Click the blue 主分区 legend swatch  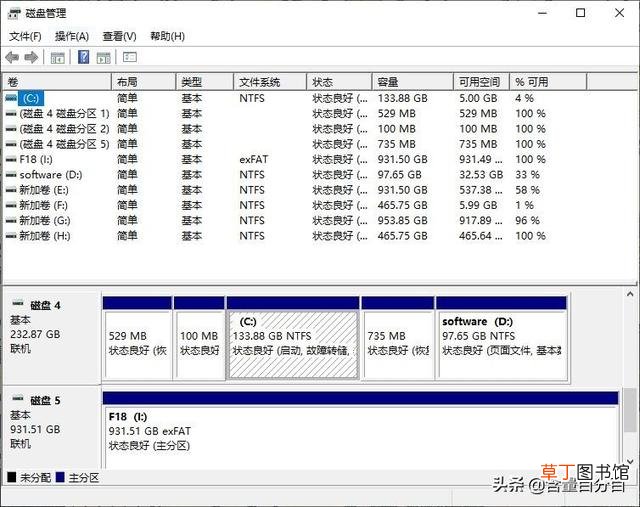[x=60, y=477]
